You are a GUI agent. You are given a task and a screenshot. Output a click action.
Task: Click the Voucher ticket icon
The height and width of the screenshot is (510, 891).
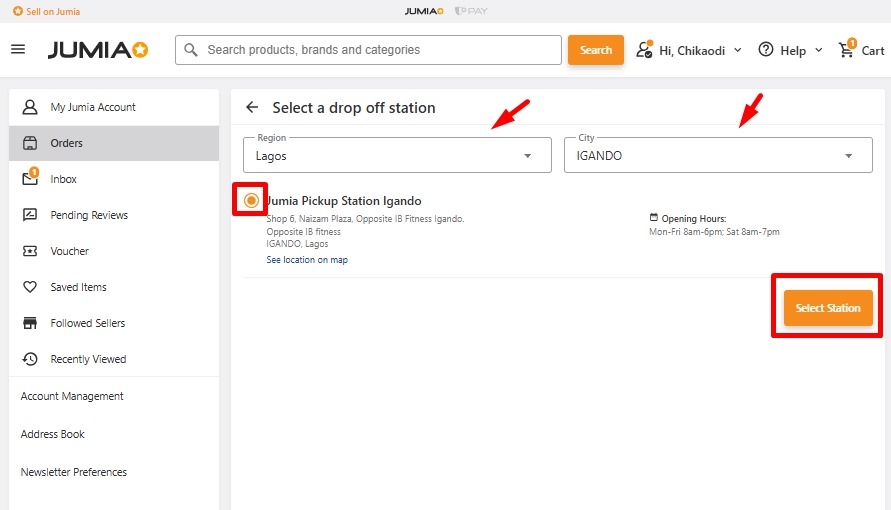click(x=30, y=251)
